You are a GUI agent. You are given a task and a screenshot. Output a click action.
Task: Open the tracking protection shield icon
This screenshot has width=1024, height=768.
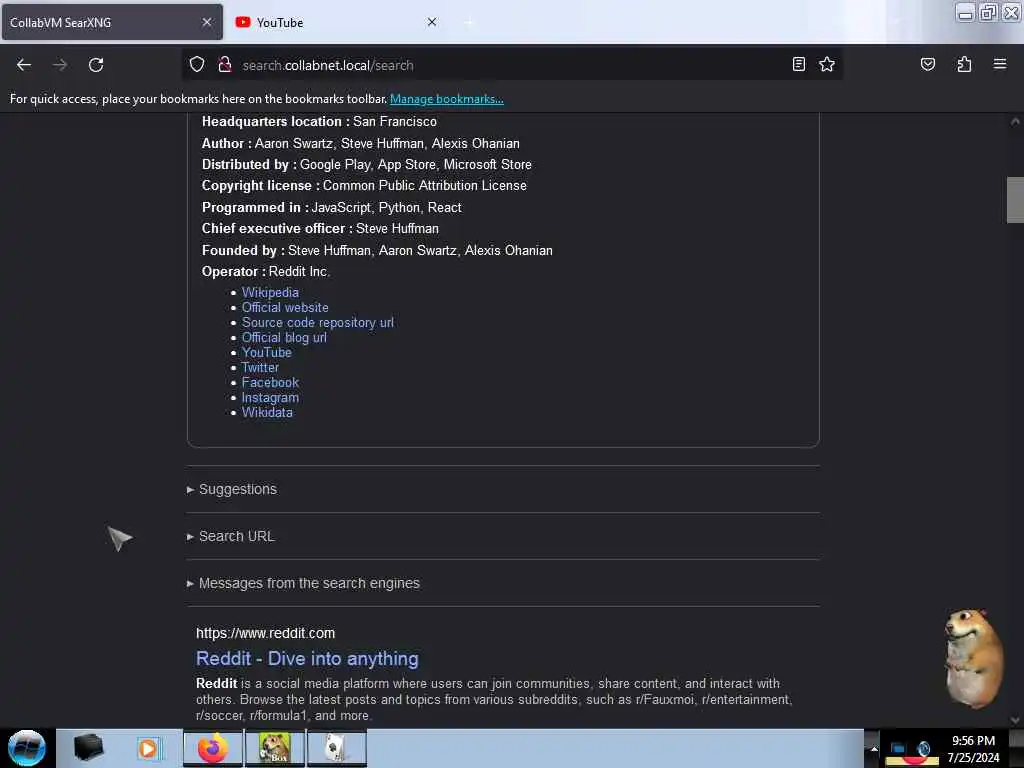197,65
